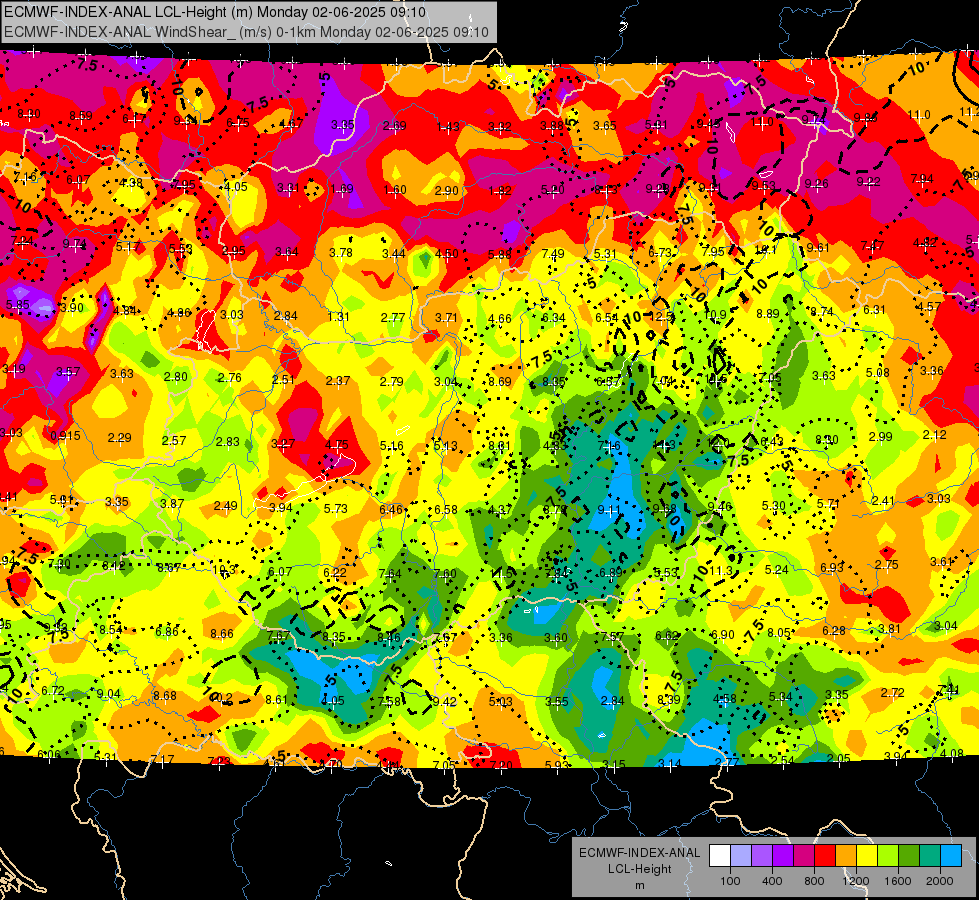Screen dimensions: 979x900
Task: Click the legend tick label 2000
Action: pyautogui.click(x=940, y=881)
